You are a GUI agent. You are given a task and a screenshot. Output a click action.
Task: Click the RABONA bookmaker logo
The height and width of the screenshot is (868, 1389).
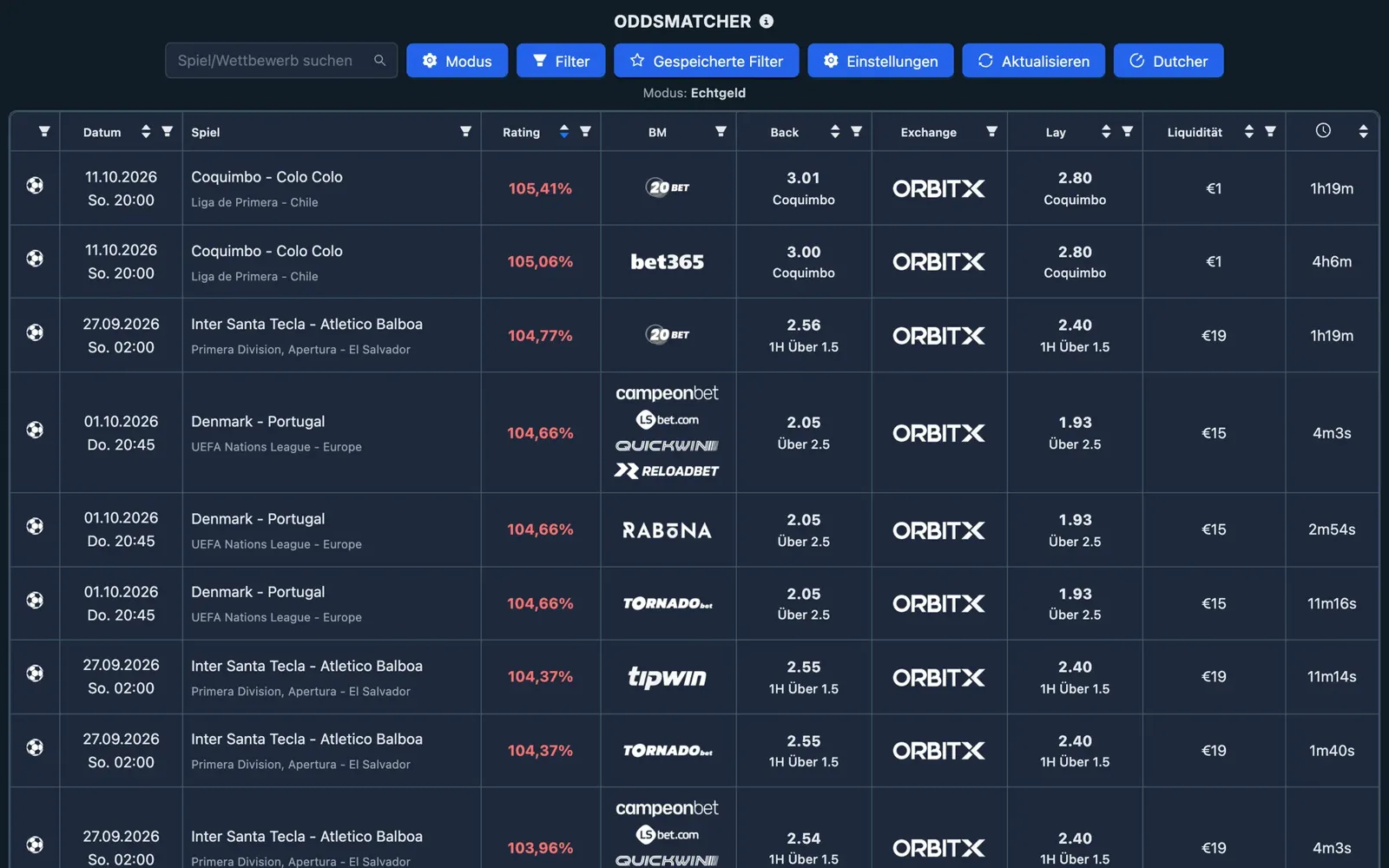coord(667,530)
